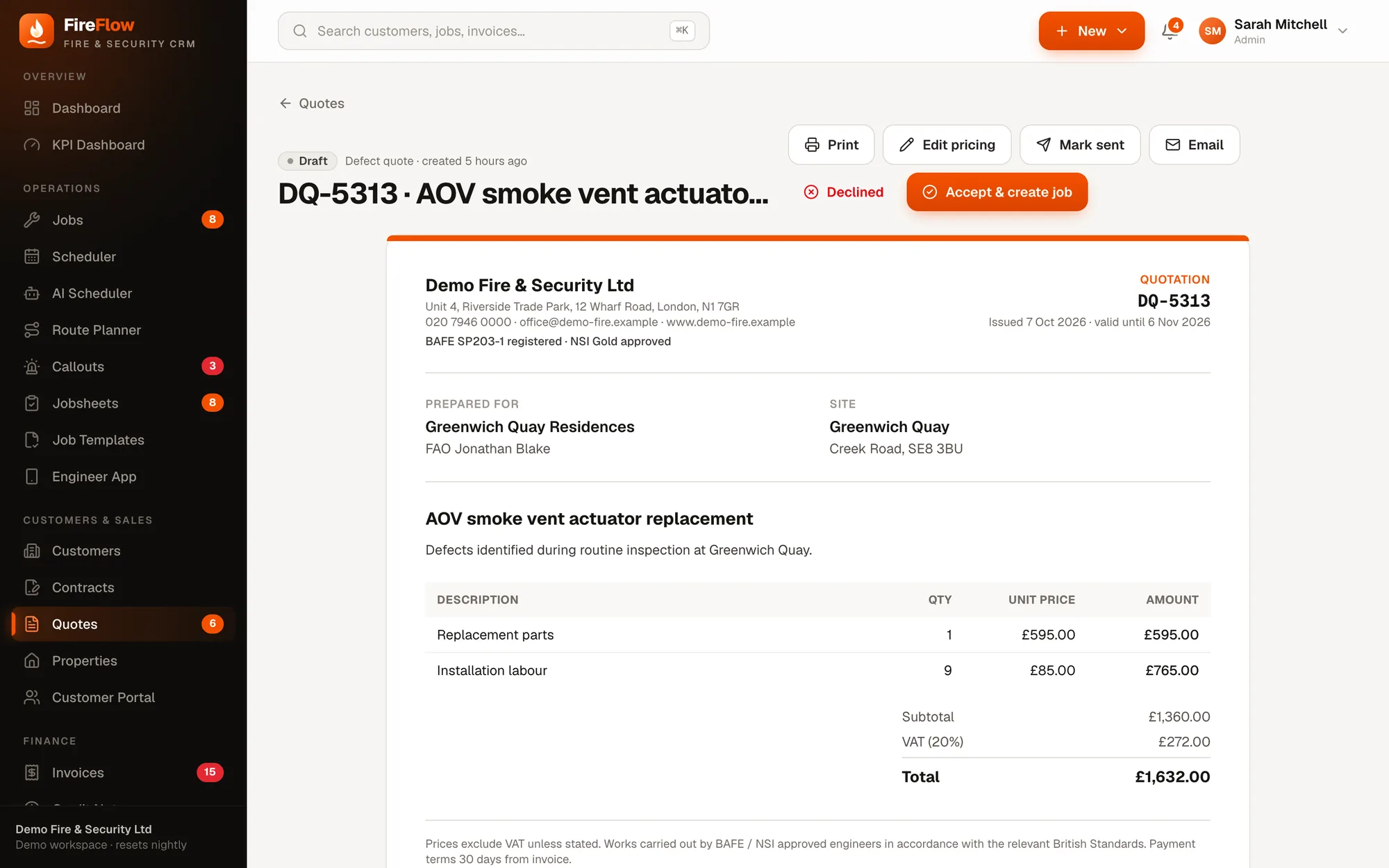Click the DQ-5313 quotation number
This screenshot has height=868, width=1389.
coord(1174,301)
